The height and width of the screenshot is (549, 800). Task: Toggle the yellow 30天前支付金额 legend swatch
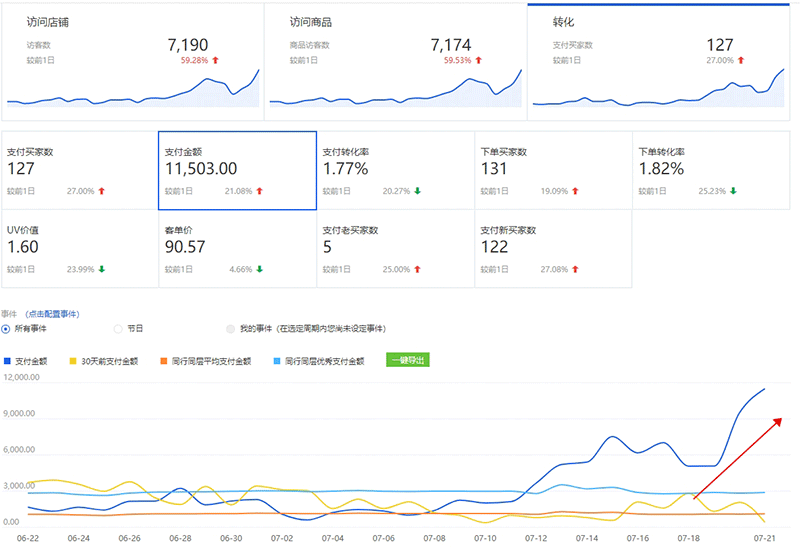pos(74,361)
